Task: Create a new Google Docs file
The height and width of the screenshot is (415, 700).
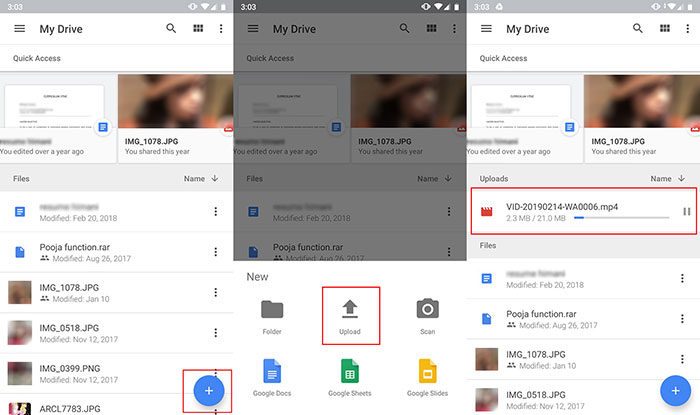Action: tap(272, 378)
